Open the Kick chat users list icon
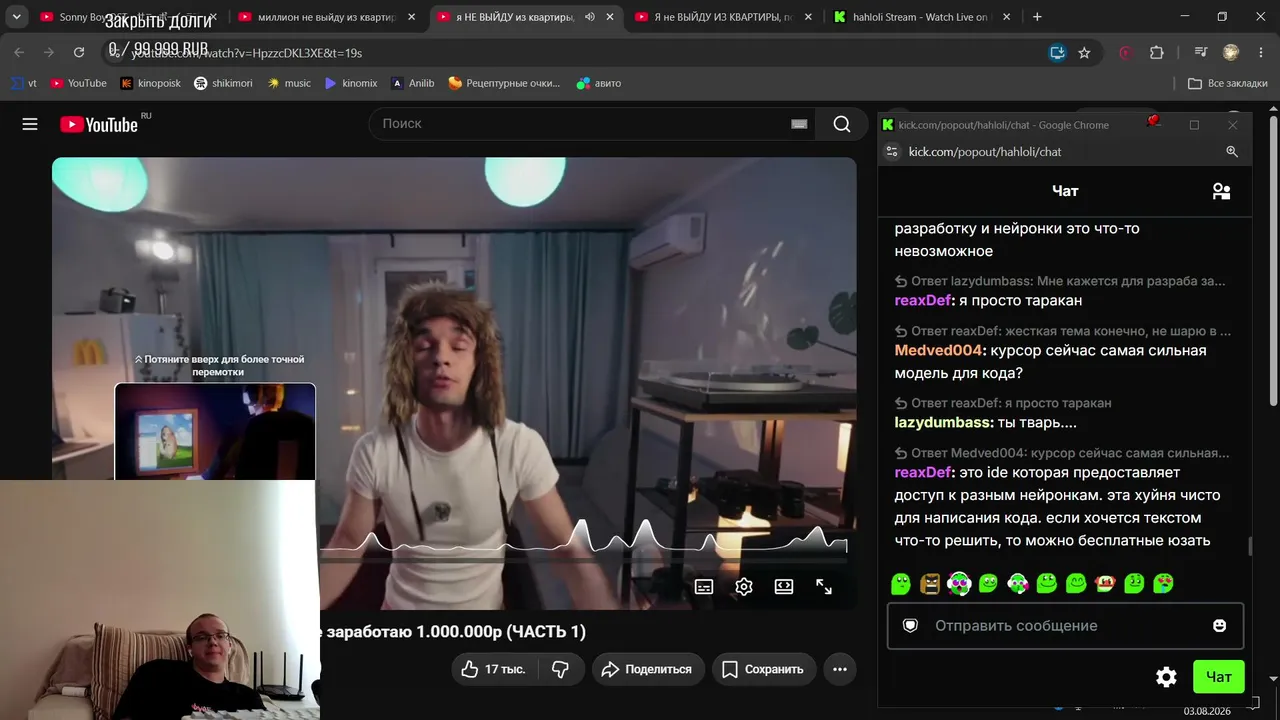Image resolution: width=1280 pixels, height=720 pixels. [x=1221, y=191]
